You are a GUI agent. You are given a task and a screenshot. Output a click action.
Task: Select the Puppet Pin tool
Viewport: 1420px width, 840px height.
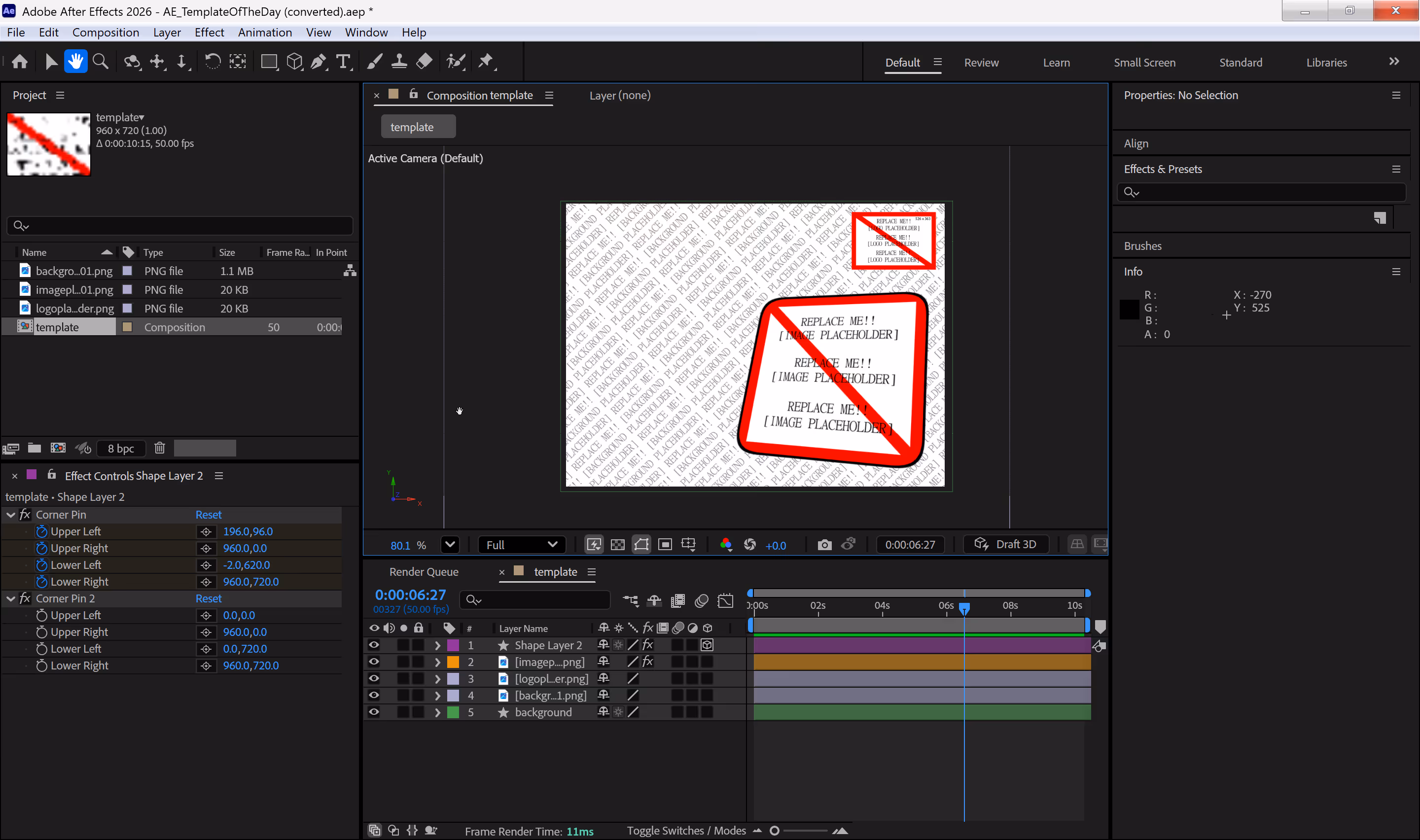[x=486, y=61]
